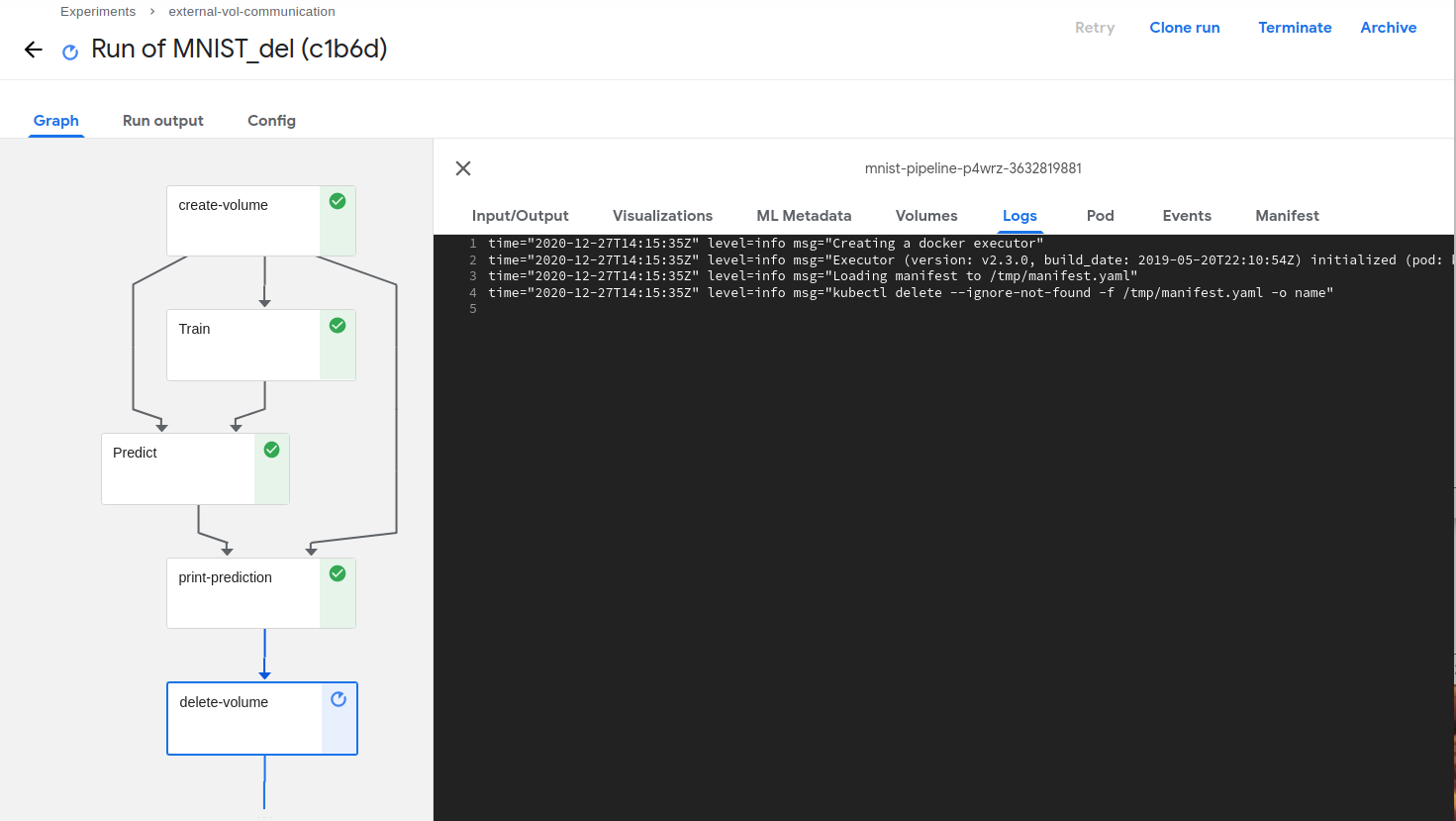Open the Experiments breadcrumb link
Screen dimensions: 1456x821
click(x=97, y=11)
